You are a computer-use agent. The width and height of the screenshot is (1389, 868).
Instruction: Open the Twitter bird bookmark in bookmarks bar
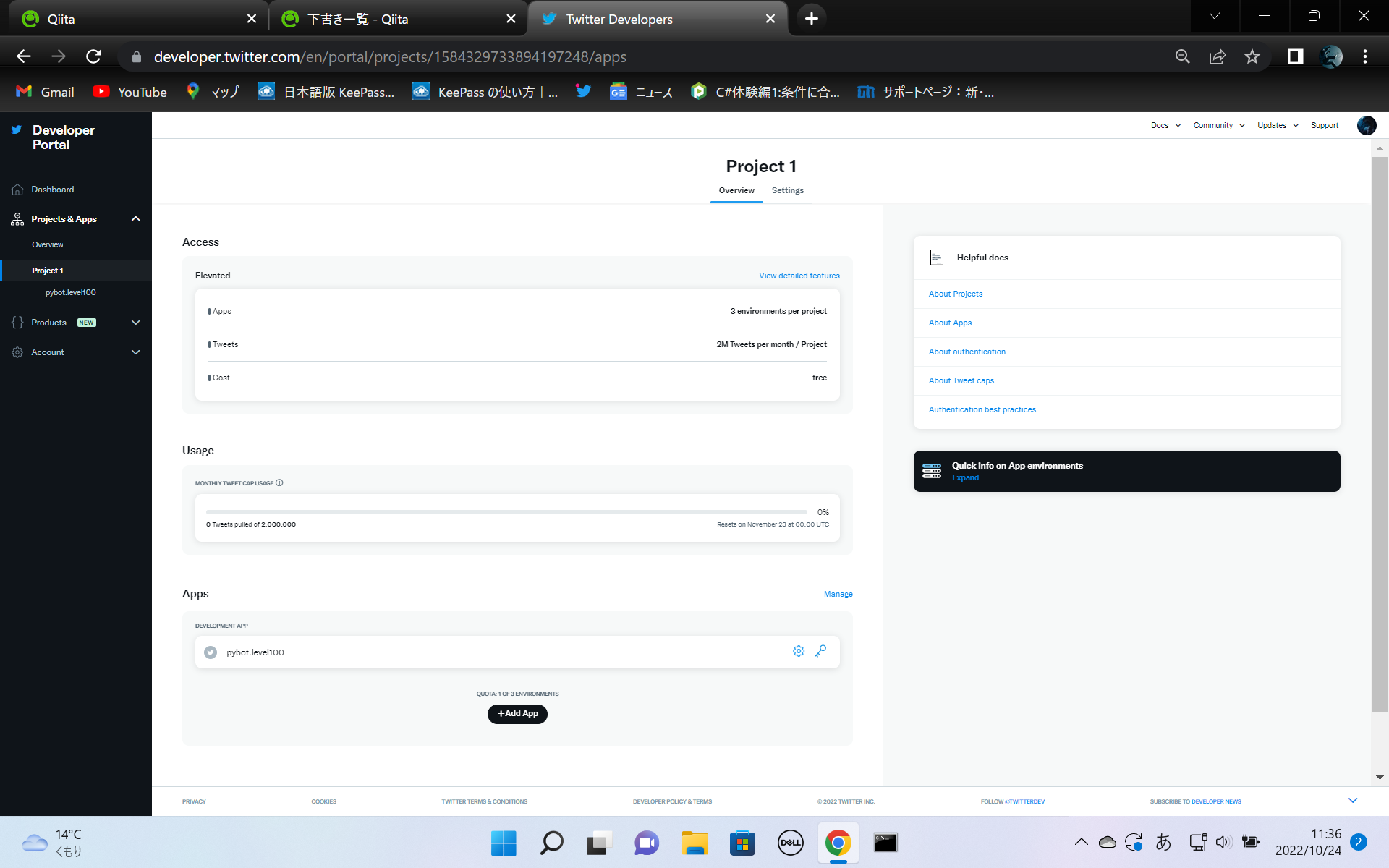583,91
